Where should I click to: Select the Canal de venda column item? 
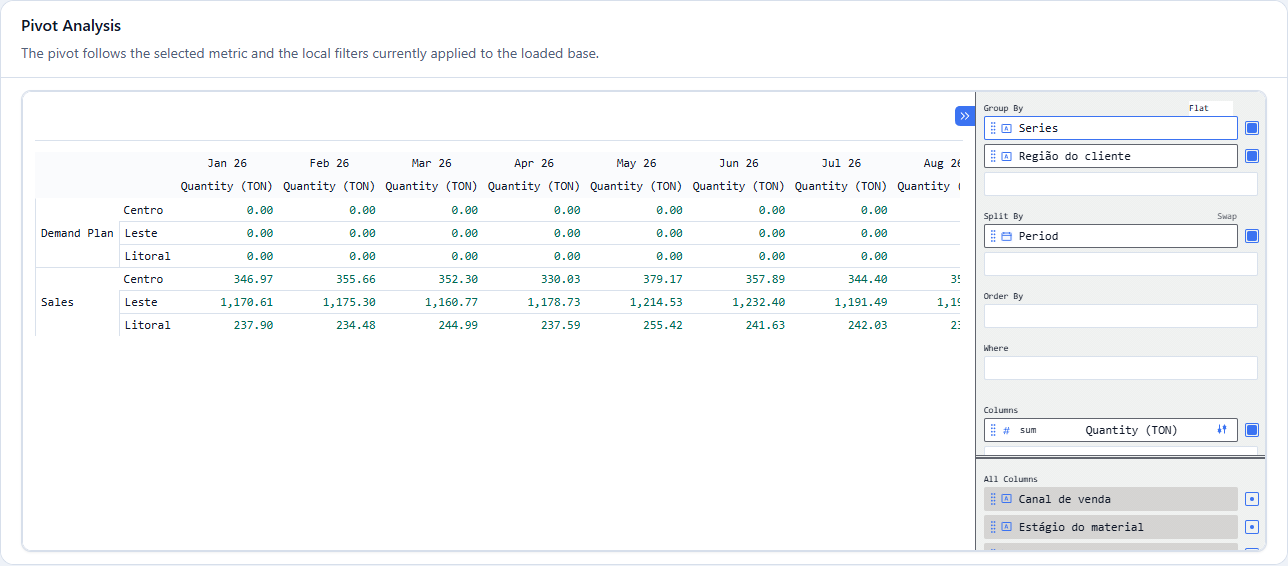pyautogui.click(x=1111, y=499)
